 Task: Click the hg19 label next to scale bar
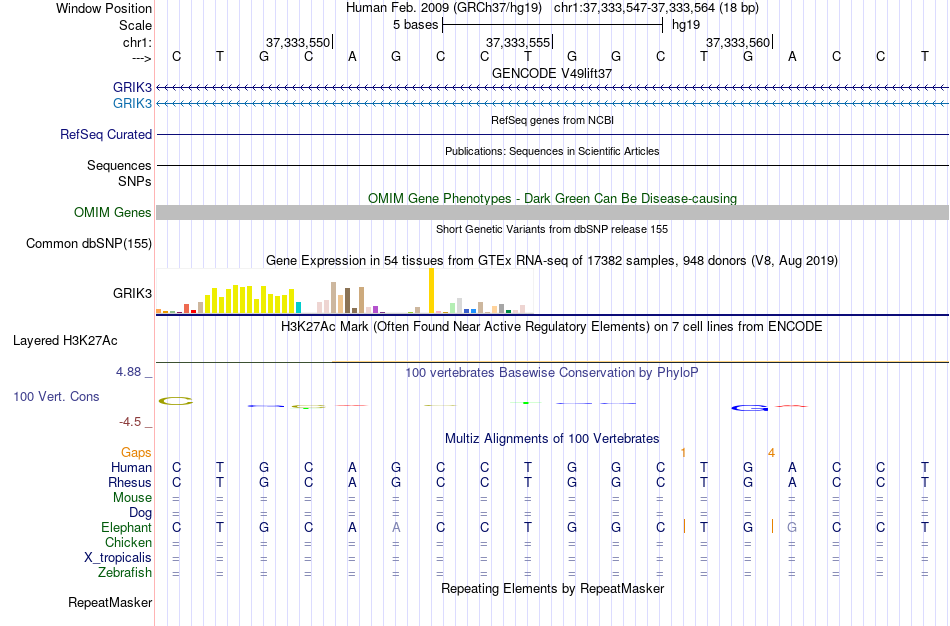686,25
